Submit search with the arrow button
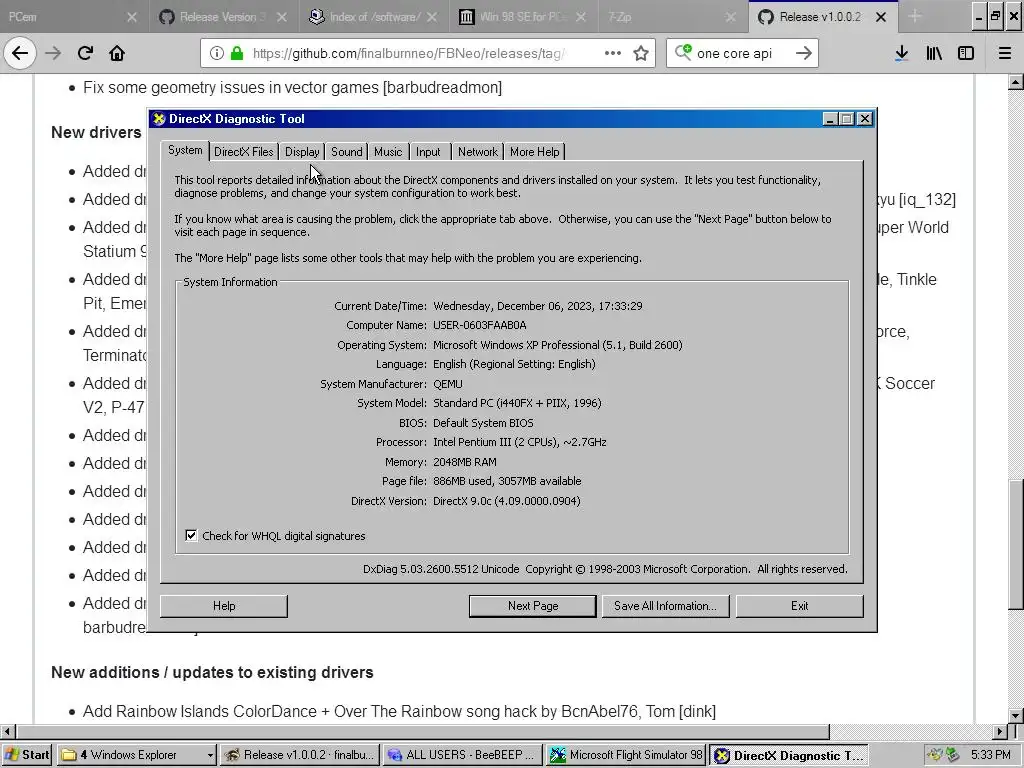1024x768 pixels. [x=804, y=53]
